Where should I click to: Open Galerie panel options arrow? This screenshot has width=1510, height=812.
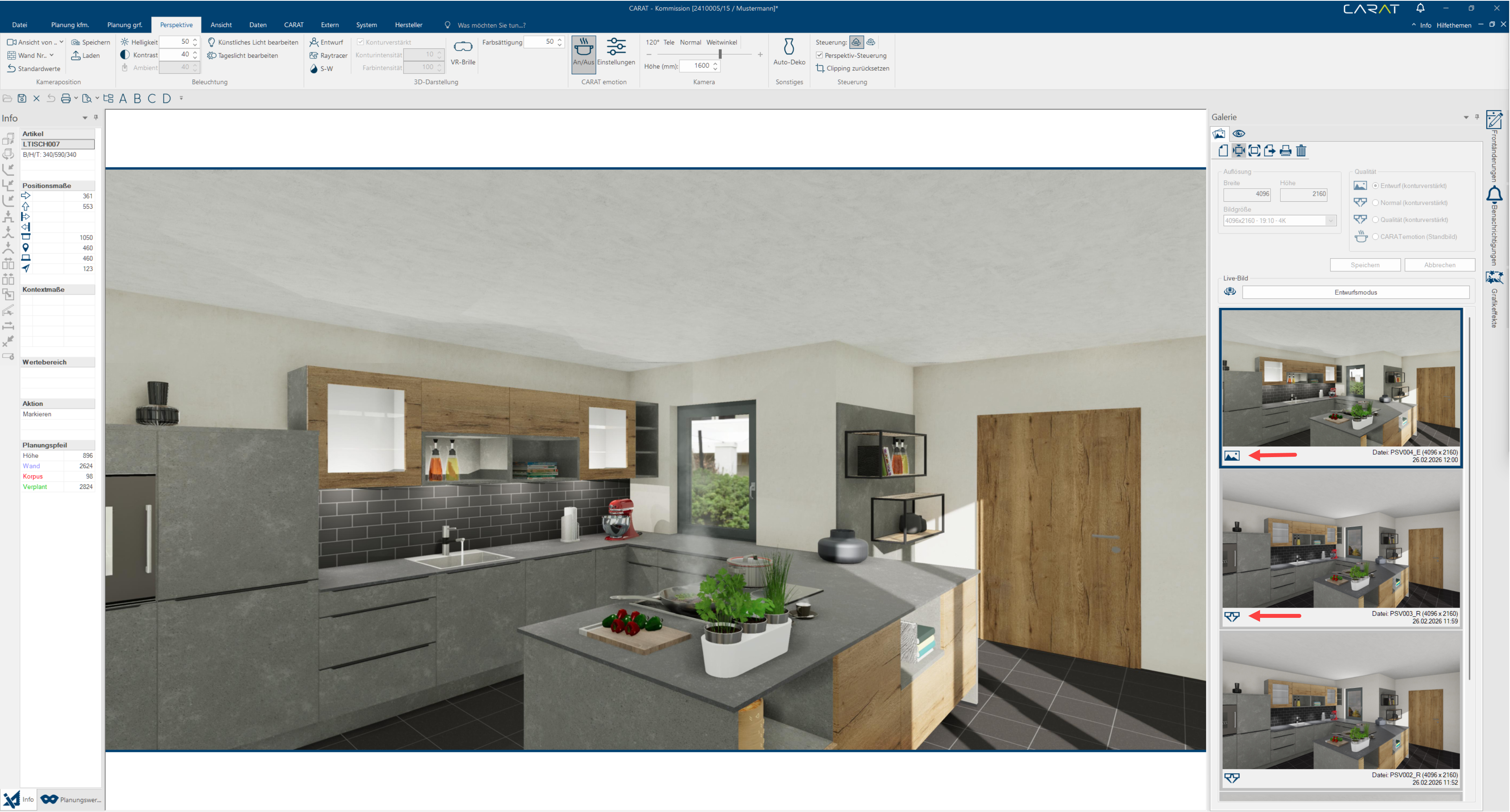coord(1466,117)
